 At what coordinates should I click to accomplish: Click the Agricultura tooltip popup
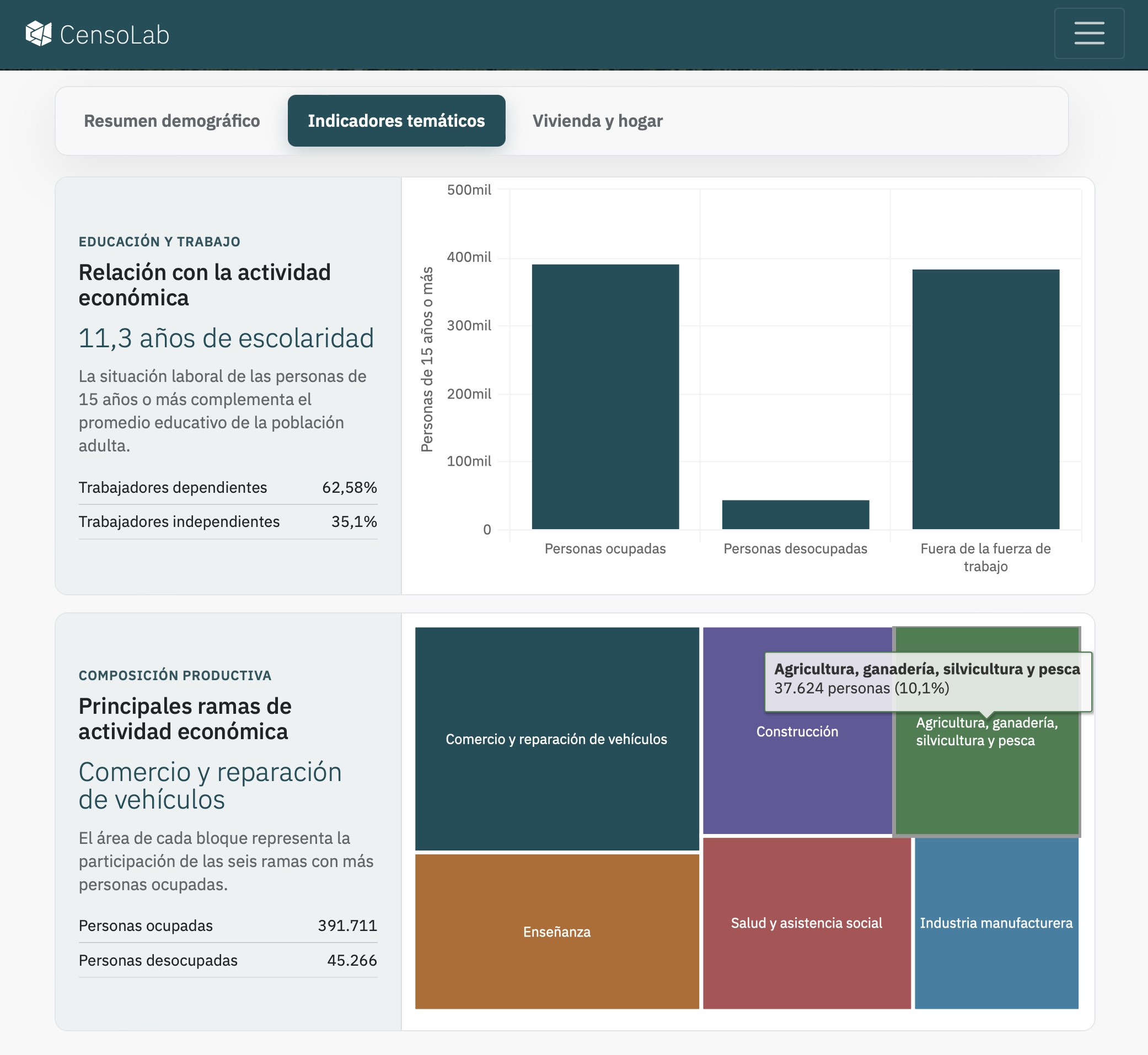point(927,681)
